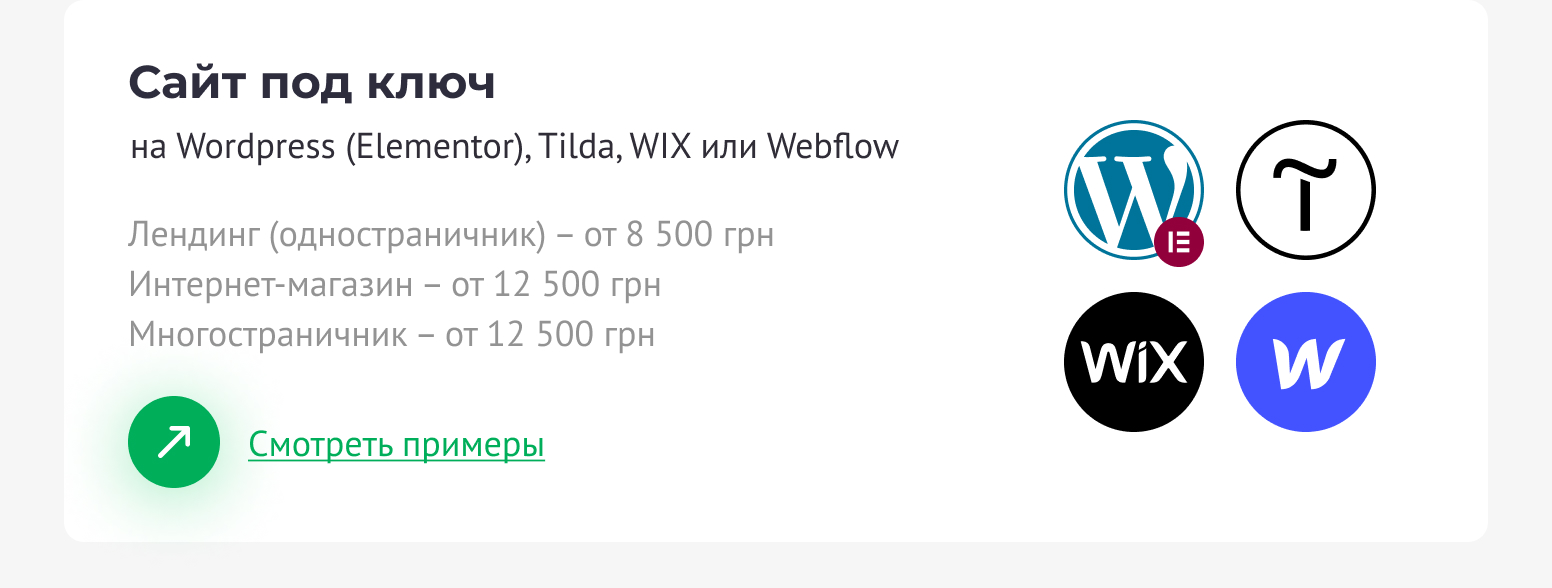Click the Интернет-магазин label
Viewport: 1552px width, 588px height.
point(270,285)
